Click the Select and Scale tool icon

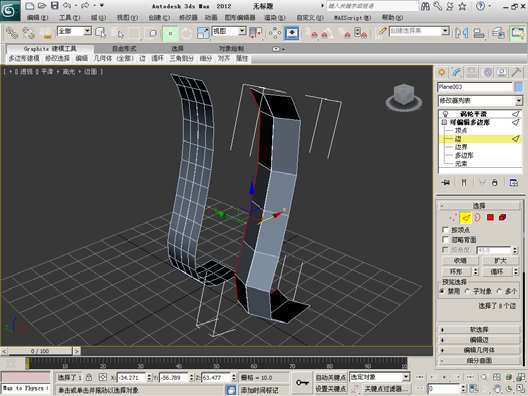[202, 33]
